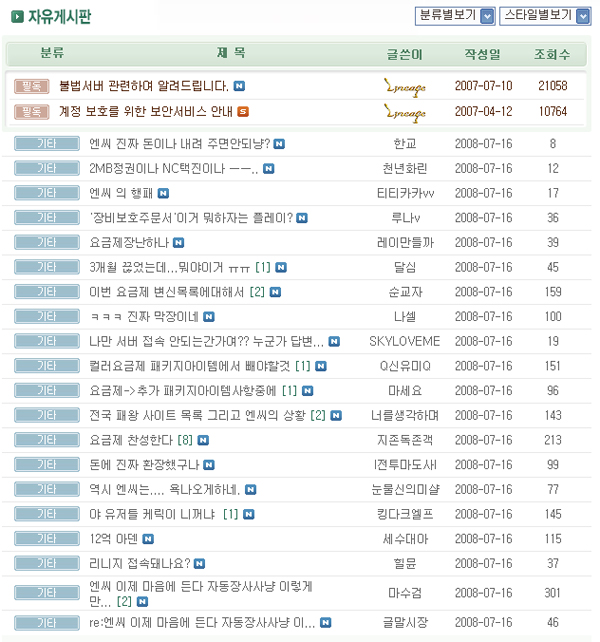This screenshot has width=600, height=642.
Task: Click the 필독 badge on 불법서버 notice
Action: (31, 86)
